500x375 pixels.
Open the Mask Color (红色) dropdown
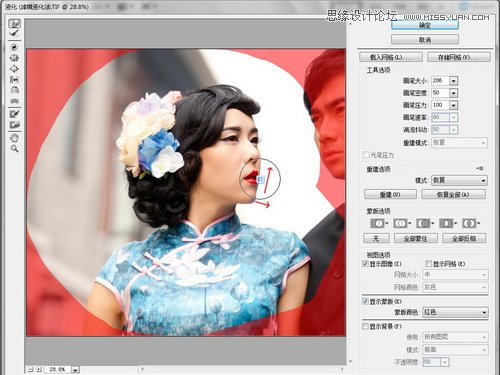click(455, 312)
